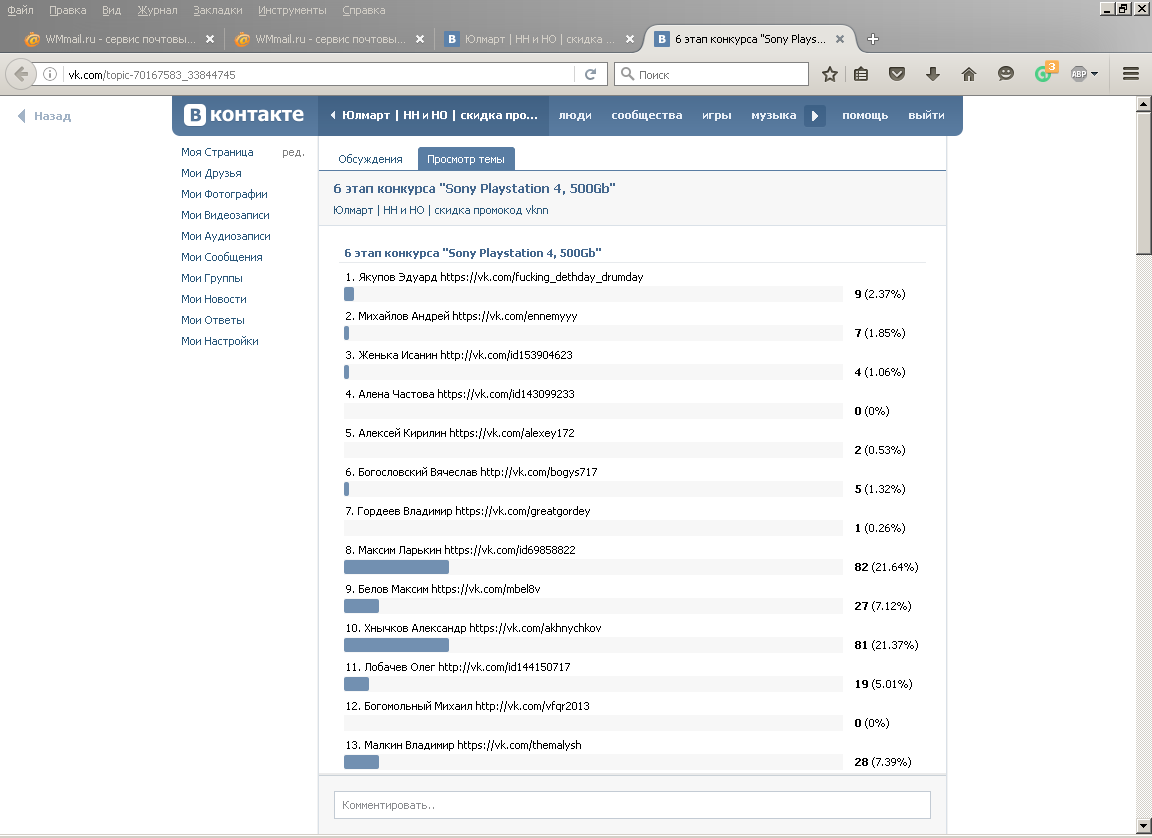The image size is (1152, 838).
Task: Open музыка in VK header
Action: click(774, 115)
